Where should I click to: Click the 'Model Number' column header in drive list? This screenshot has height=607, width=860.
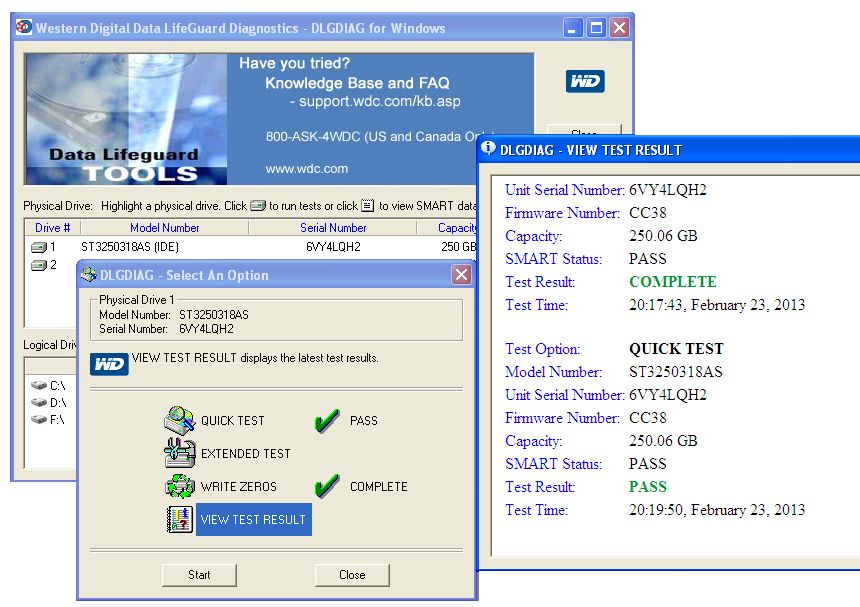(x=165, y=228)
